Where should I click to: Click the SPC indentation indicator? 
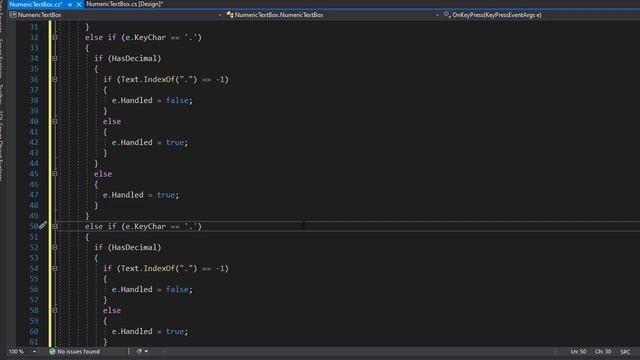[x=625, y=351]
